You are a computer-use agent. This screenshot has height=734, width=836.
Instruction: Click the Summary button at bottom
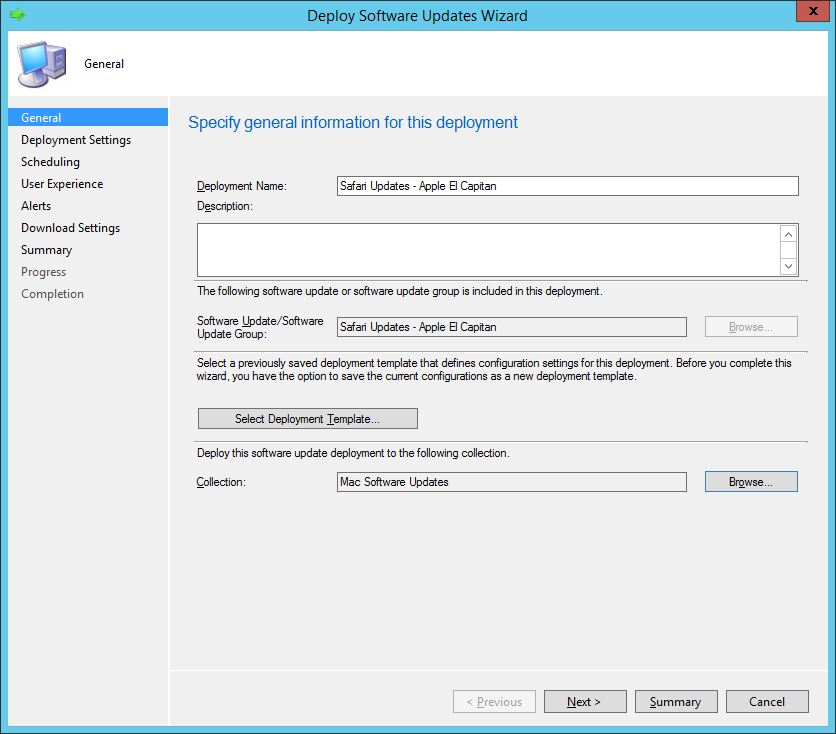coord(676,701)
